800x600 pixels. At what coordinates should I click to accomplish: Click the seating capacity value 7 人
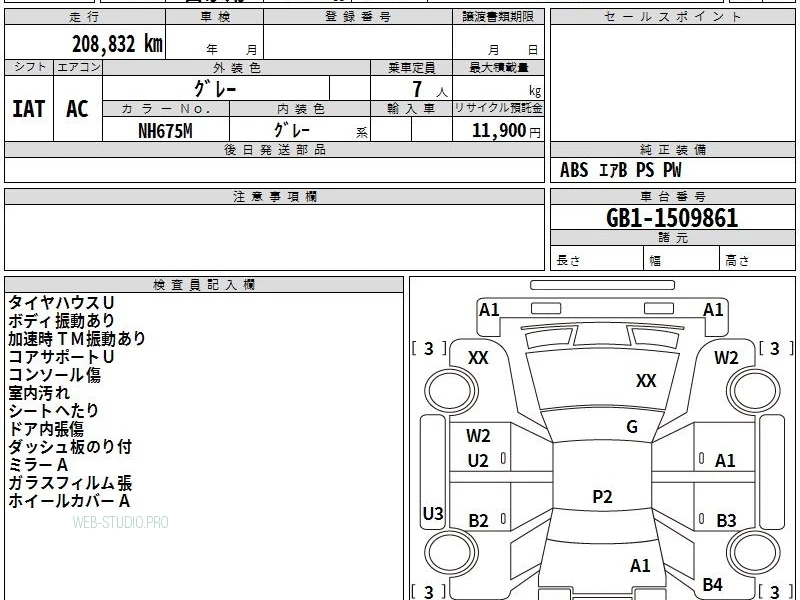tap(430, 90)
